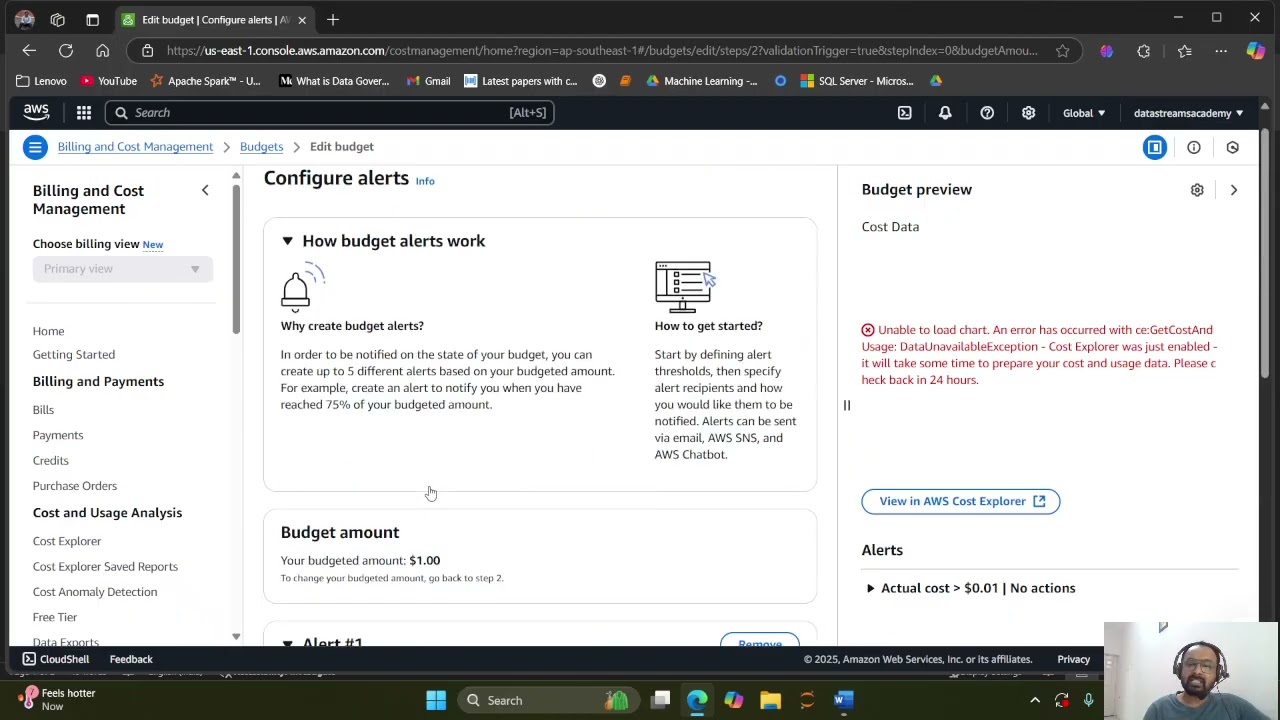Open Cost Anomaly Detection in sidebar
This screenshot has height=720, width=1280.
(95, 592)
